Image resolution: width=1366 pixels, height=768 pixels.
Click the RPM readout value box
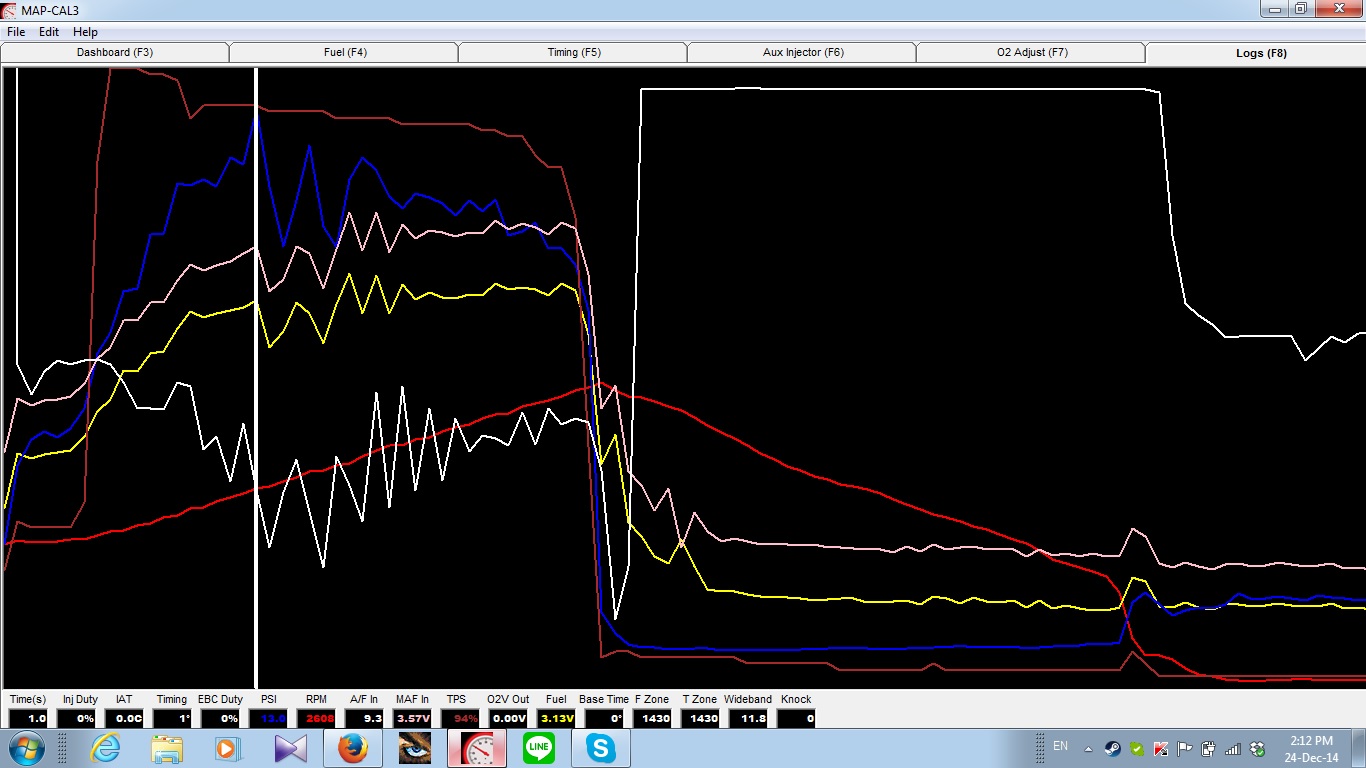click(x=318, y=718)
